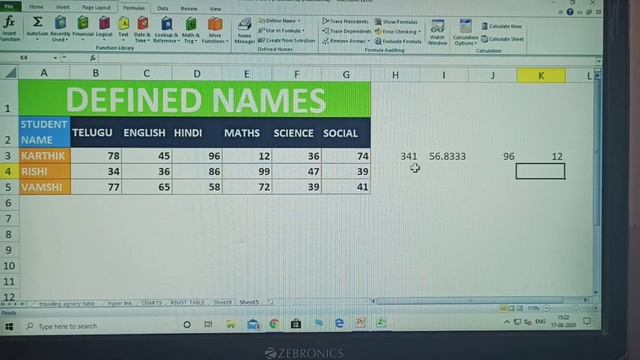
Task: Open More Functions book icon
Action: (215, 24)
